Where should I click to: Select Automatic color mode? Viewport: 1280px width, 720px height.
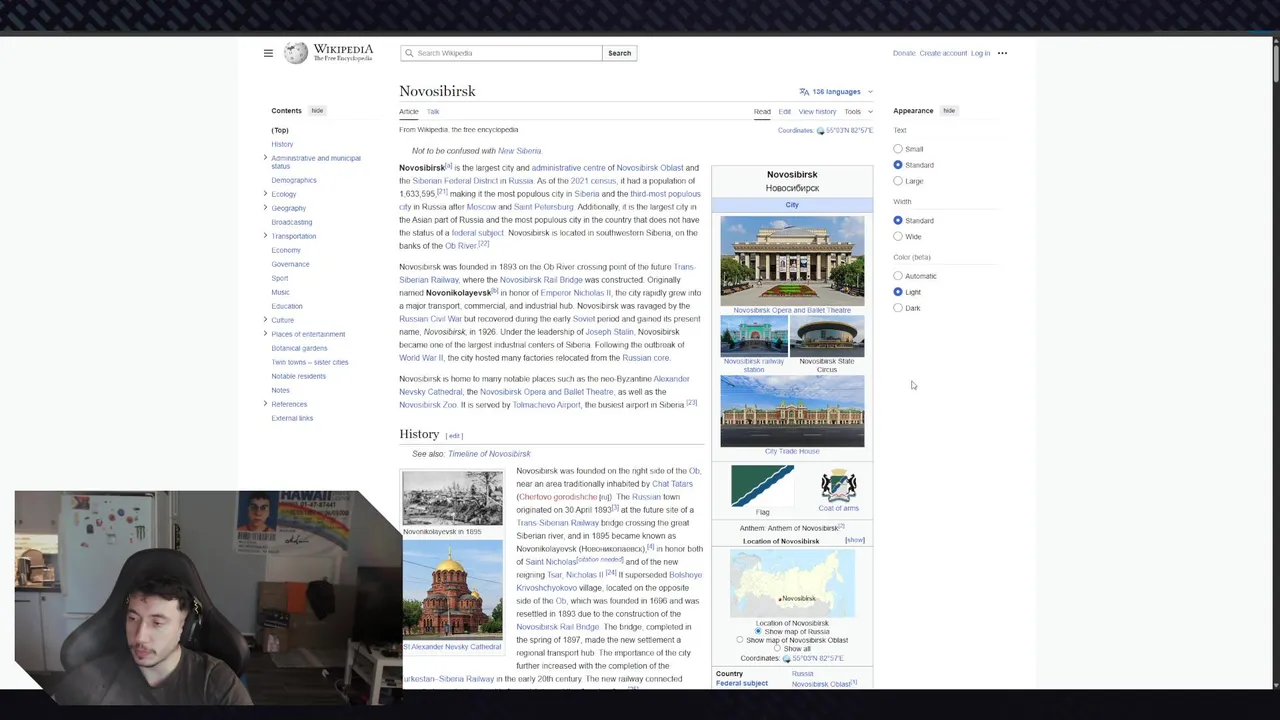898,276
